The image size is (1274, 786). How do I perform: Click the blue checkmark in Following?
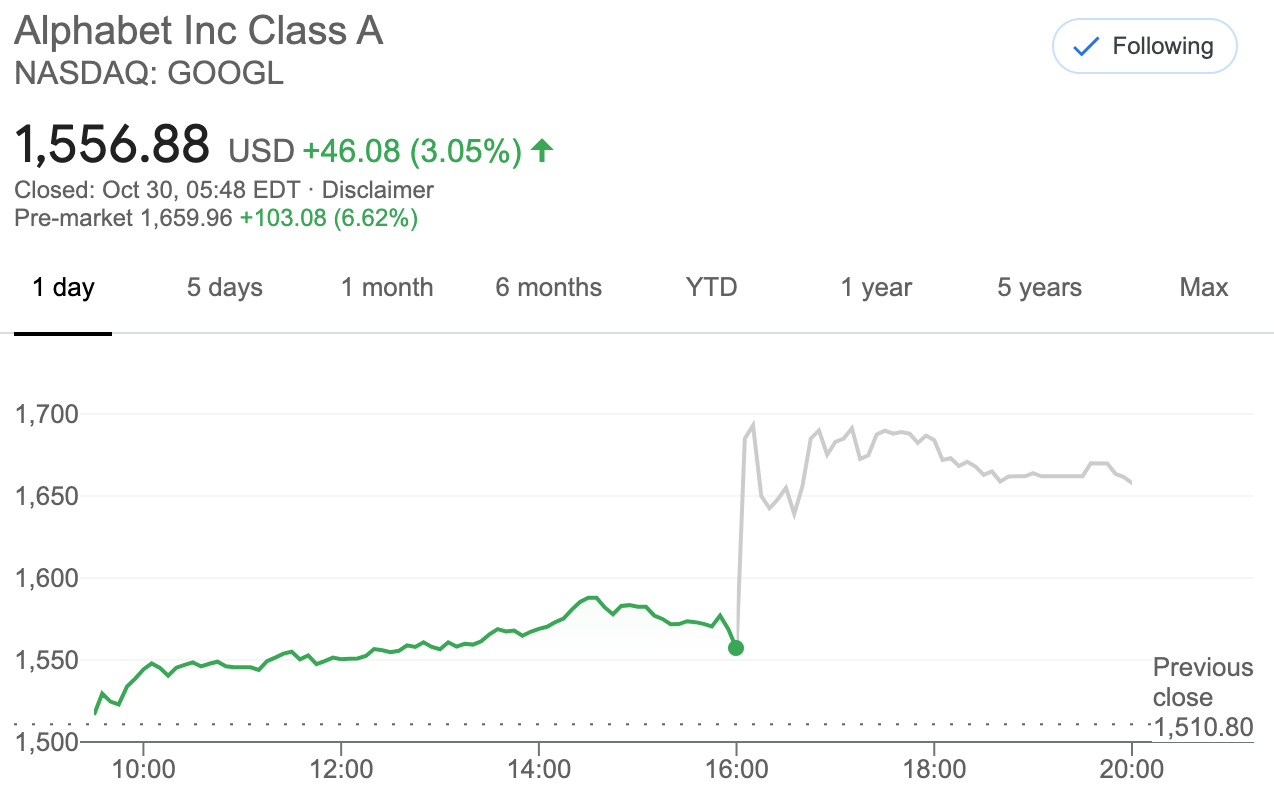point(1085,47)
